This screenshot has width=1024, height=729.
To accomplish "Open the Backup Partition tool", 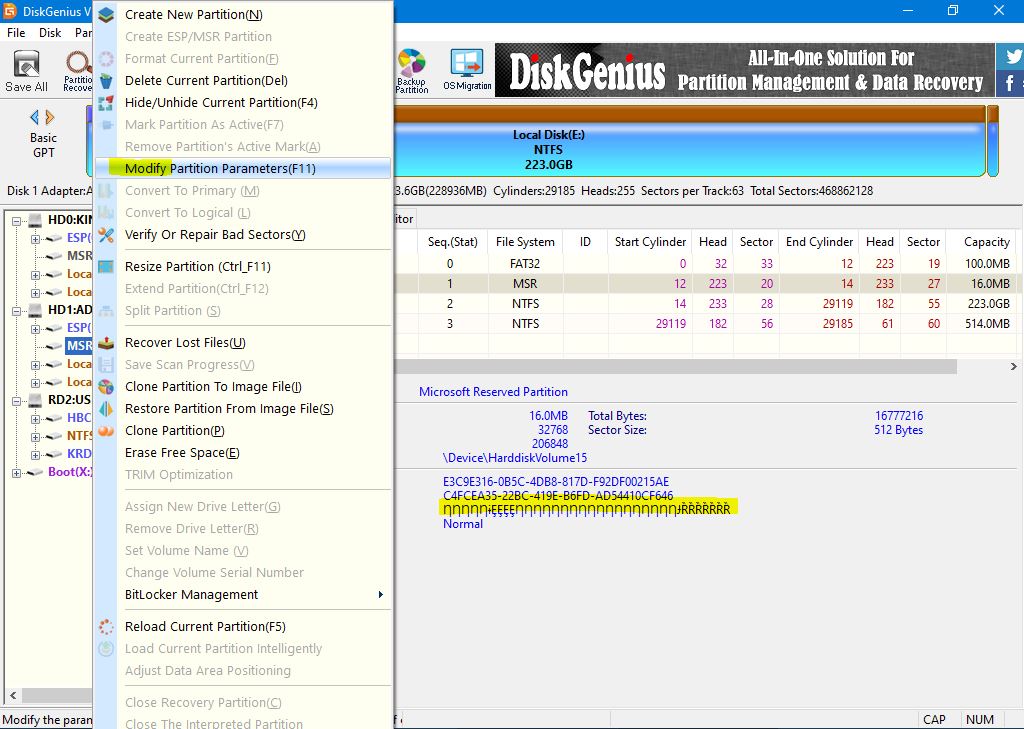I will coord(411,70).
